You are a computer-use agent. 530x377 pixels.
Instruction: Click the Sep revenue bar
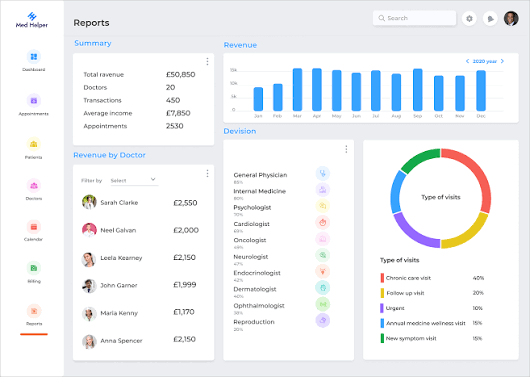418,90
